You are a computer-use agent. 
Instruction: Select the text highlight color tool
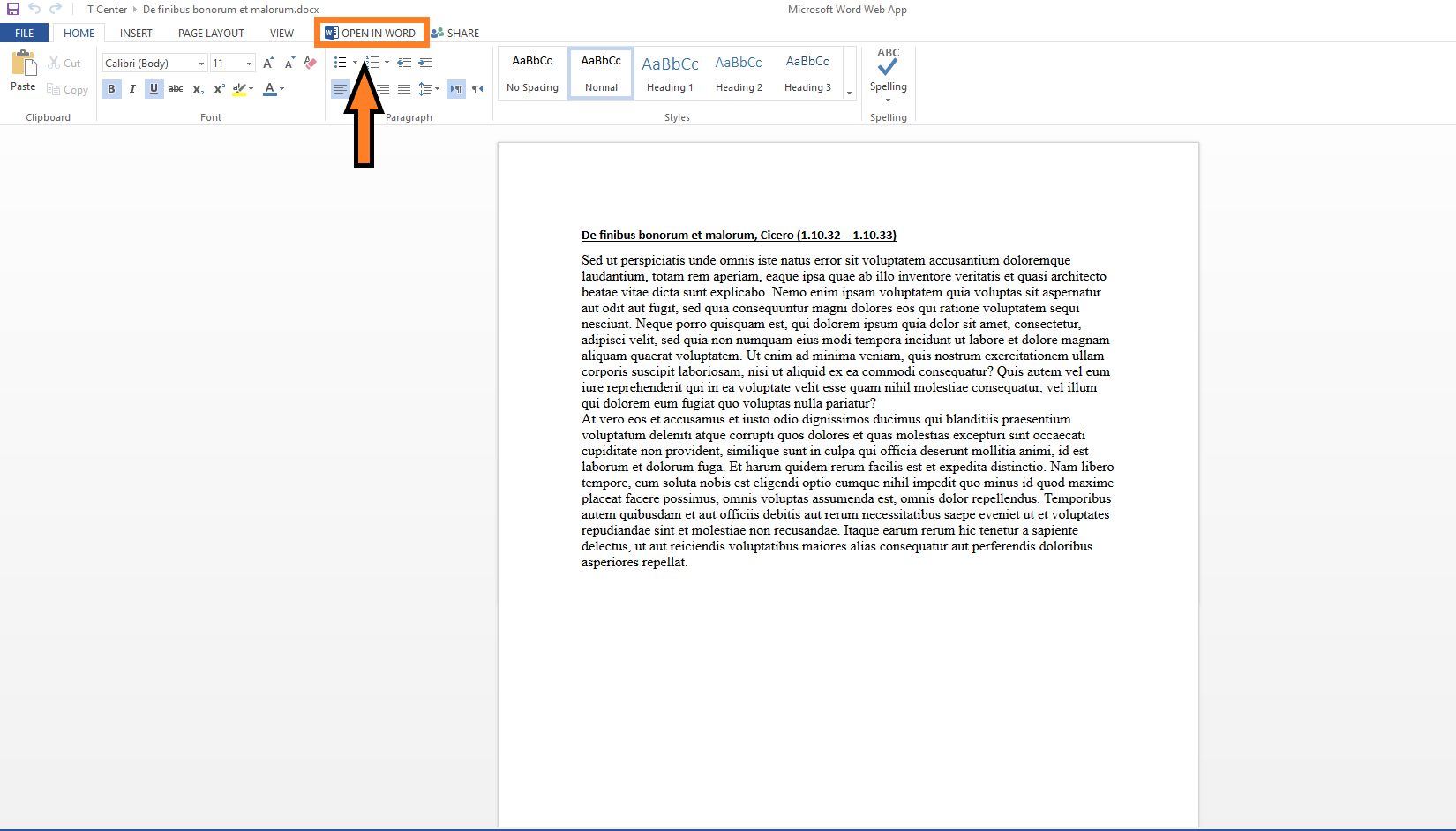[x=239, y=89]
